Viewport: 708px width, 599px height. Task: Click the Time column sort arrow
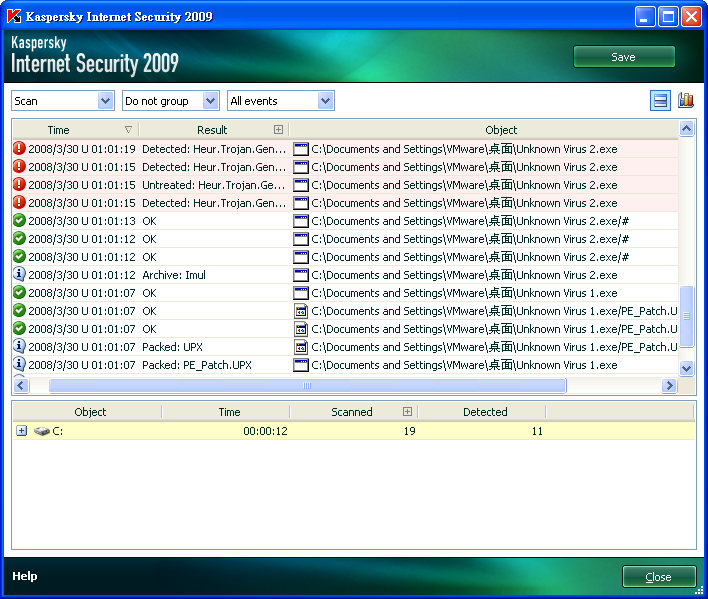pos(128,130)
